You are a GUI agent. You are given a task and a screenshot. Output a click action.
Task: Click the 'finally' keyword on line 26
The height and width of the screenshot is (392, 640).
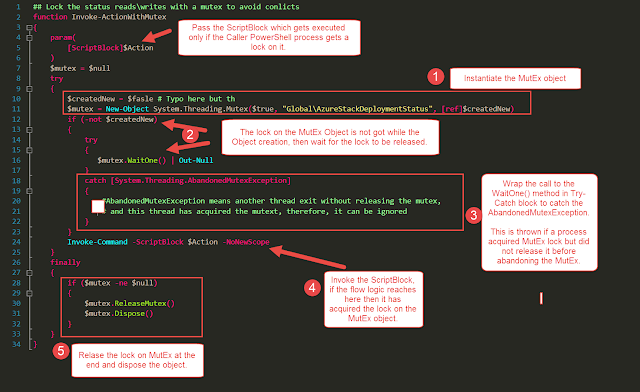coord(65,262)
